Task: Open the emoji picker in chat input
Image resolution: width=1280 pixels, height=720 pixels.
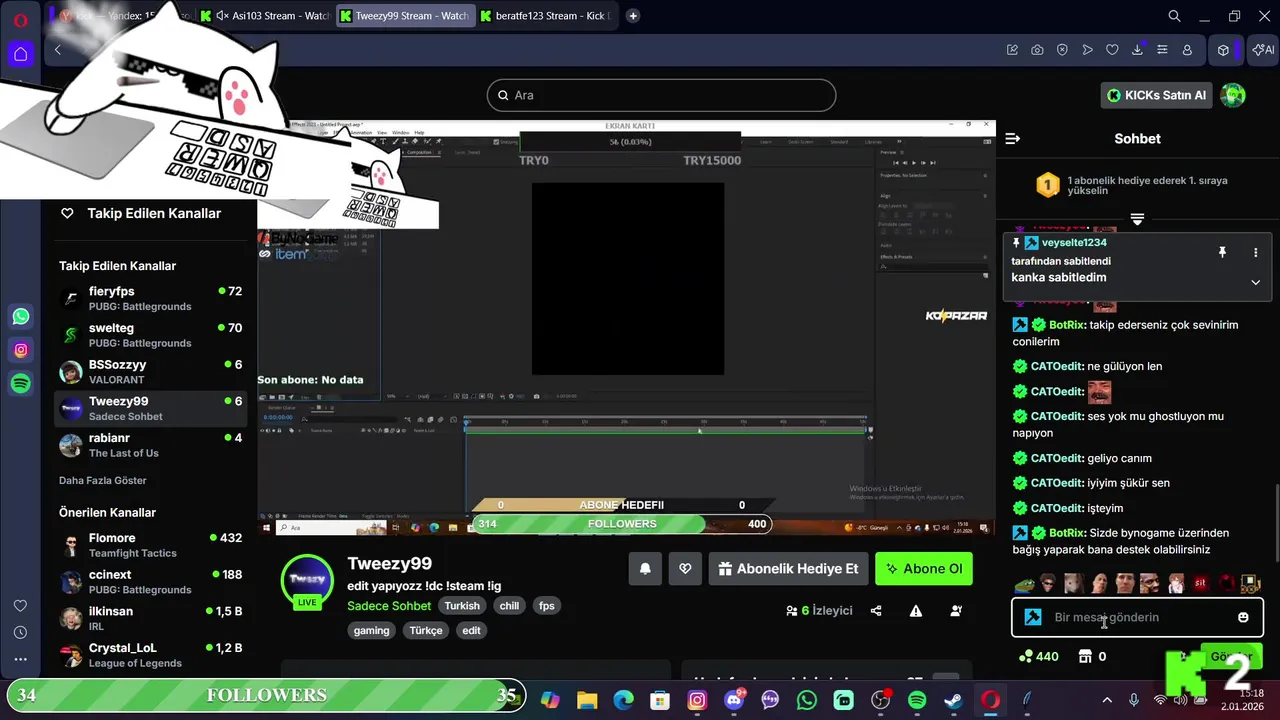Action: [x=1243, y=617]
